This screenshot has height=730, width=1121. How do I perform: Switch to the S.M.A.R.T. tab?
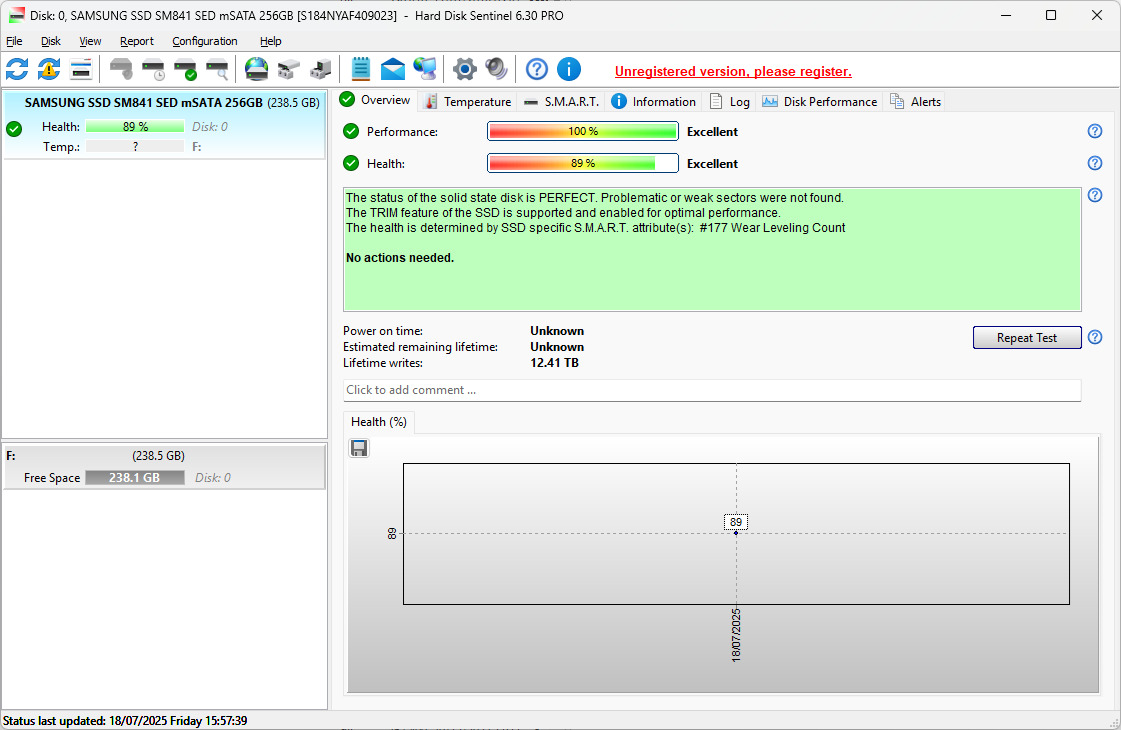562,102
